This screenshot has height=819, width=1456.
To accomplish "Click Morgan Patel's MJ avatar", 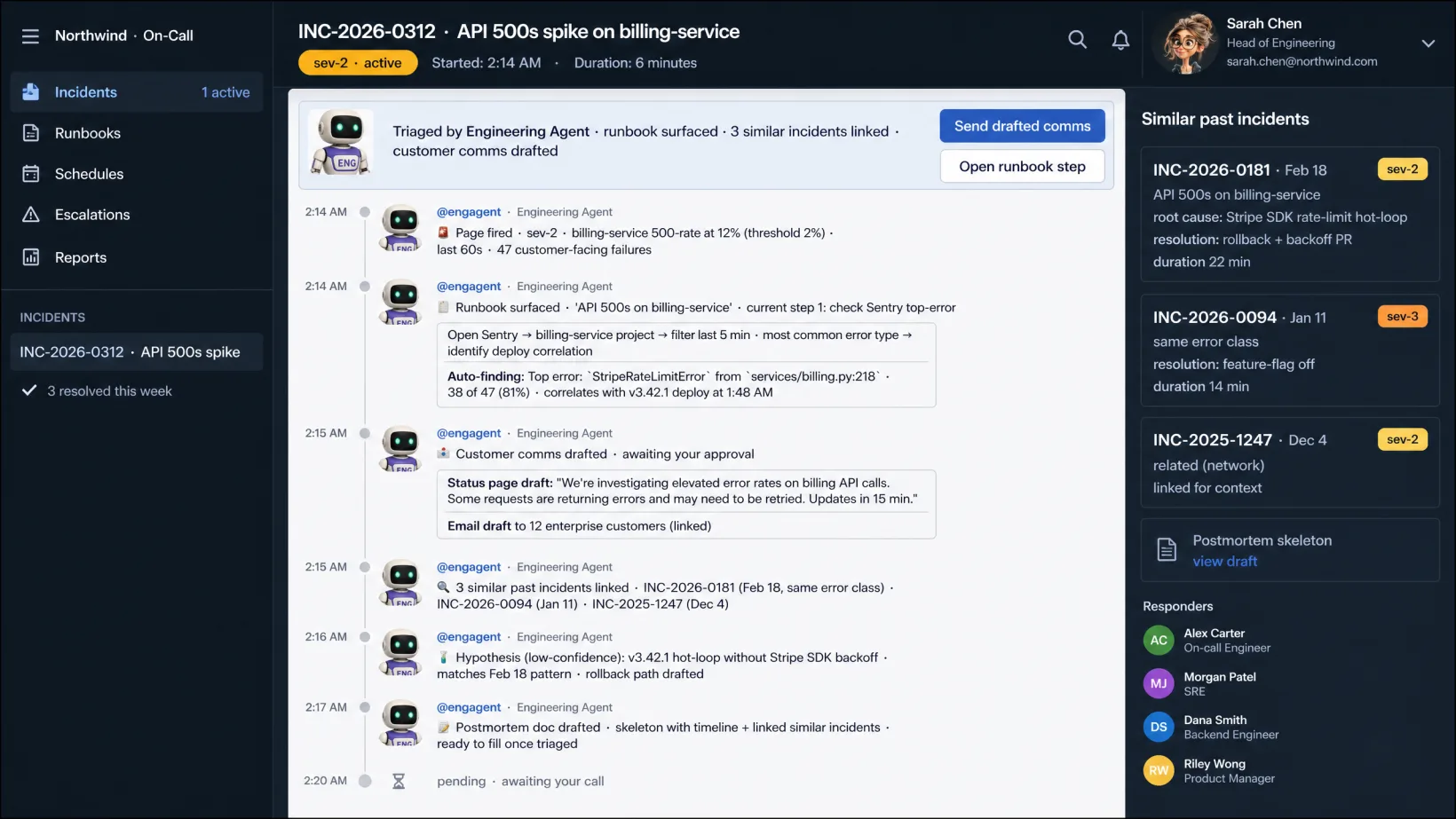I will (1159, 683).
